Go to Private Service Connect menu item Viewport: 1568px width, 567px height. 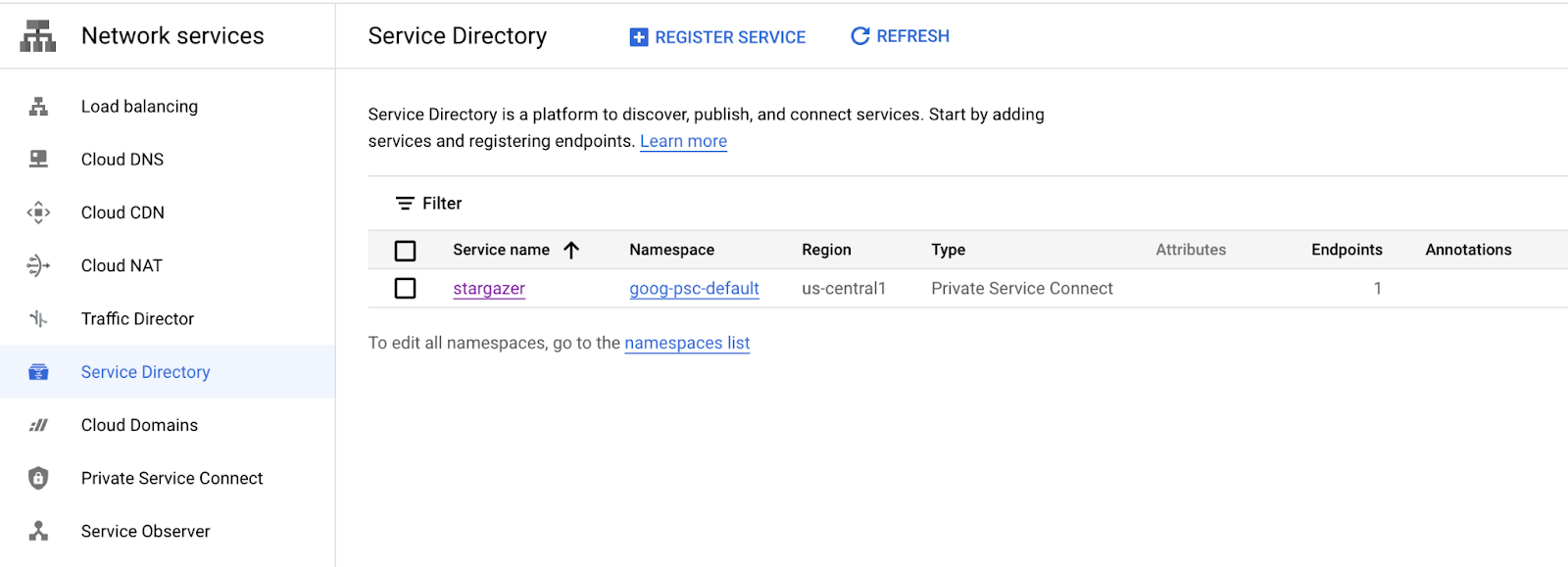(171, 478)
